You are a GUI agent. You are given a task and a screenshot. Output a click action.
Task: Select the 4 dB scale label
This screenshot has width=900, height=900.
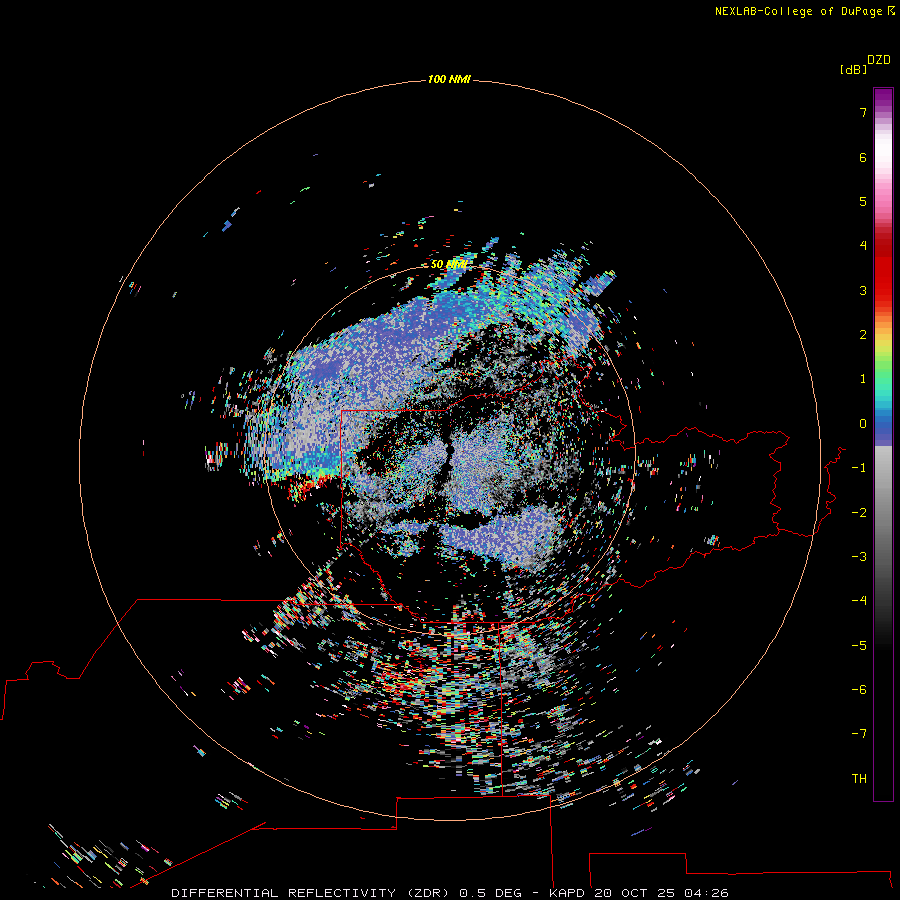click(x=863, y=246)
